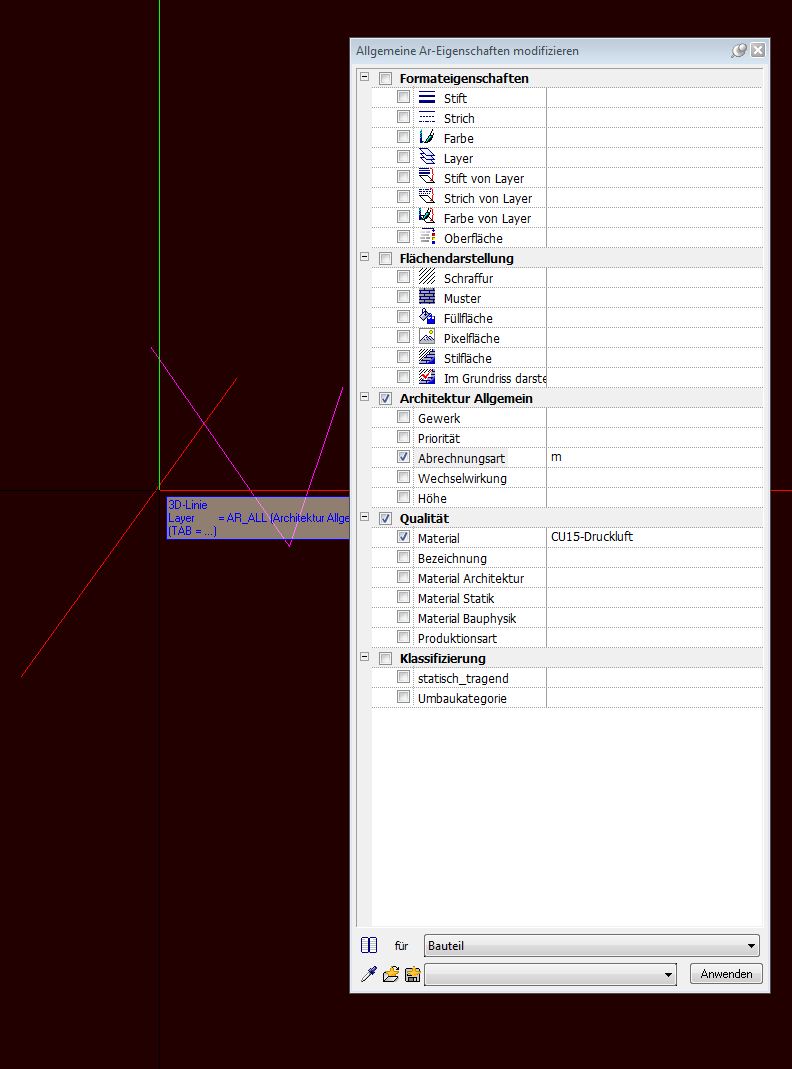
Task: Click the Füllfläche fill icon
Action: point(427,317)
